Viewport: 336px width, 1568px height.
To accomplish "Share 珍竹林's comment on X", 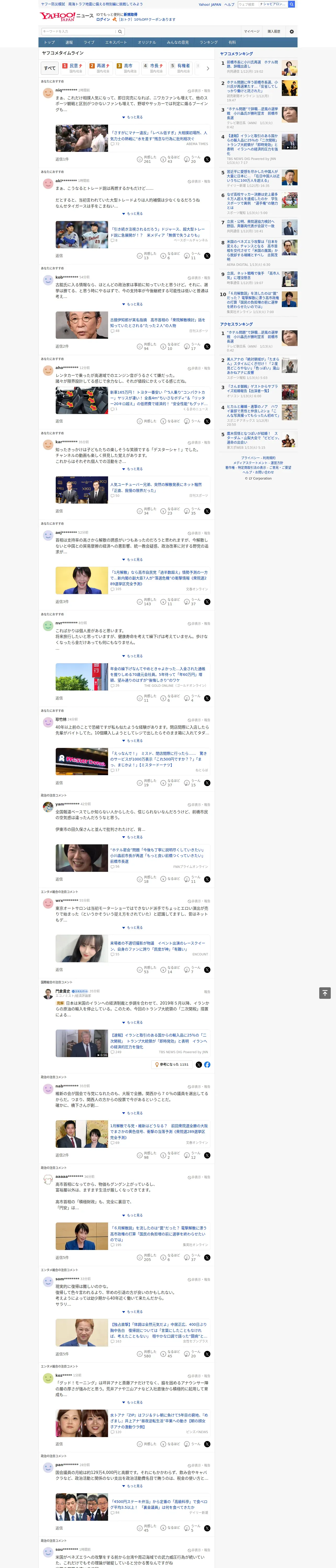I will [x=207, y=783].
